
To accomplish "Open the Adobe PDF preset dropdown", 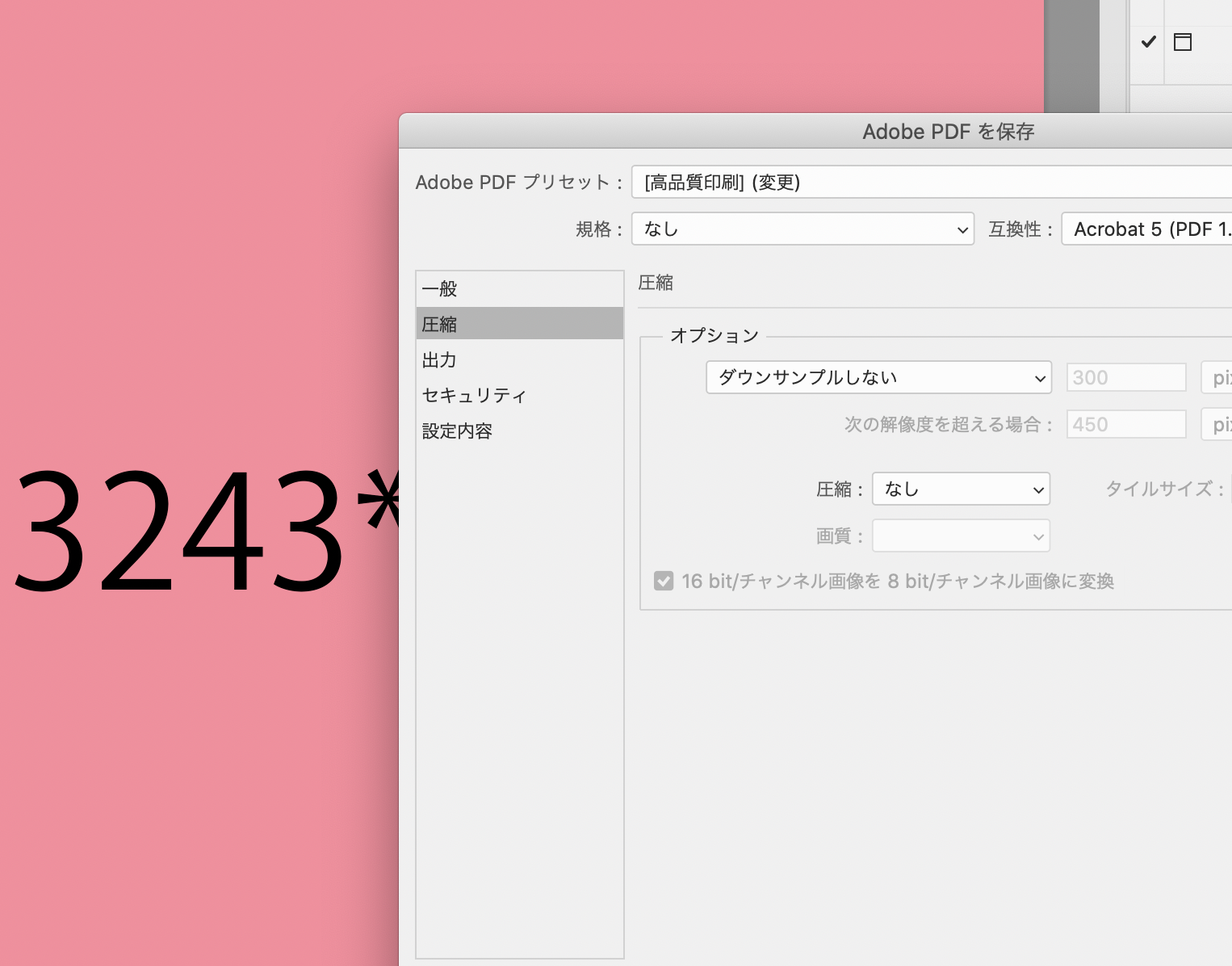I will [932, 182].
